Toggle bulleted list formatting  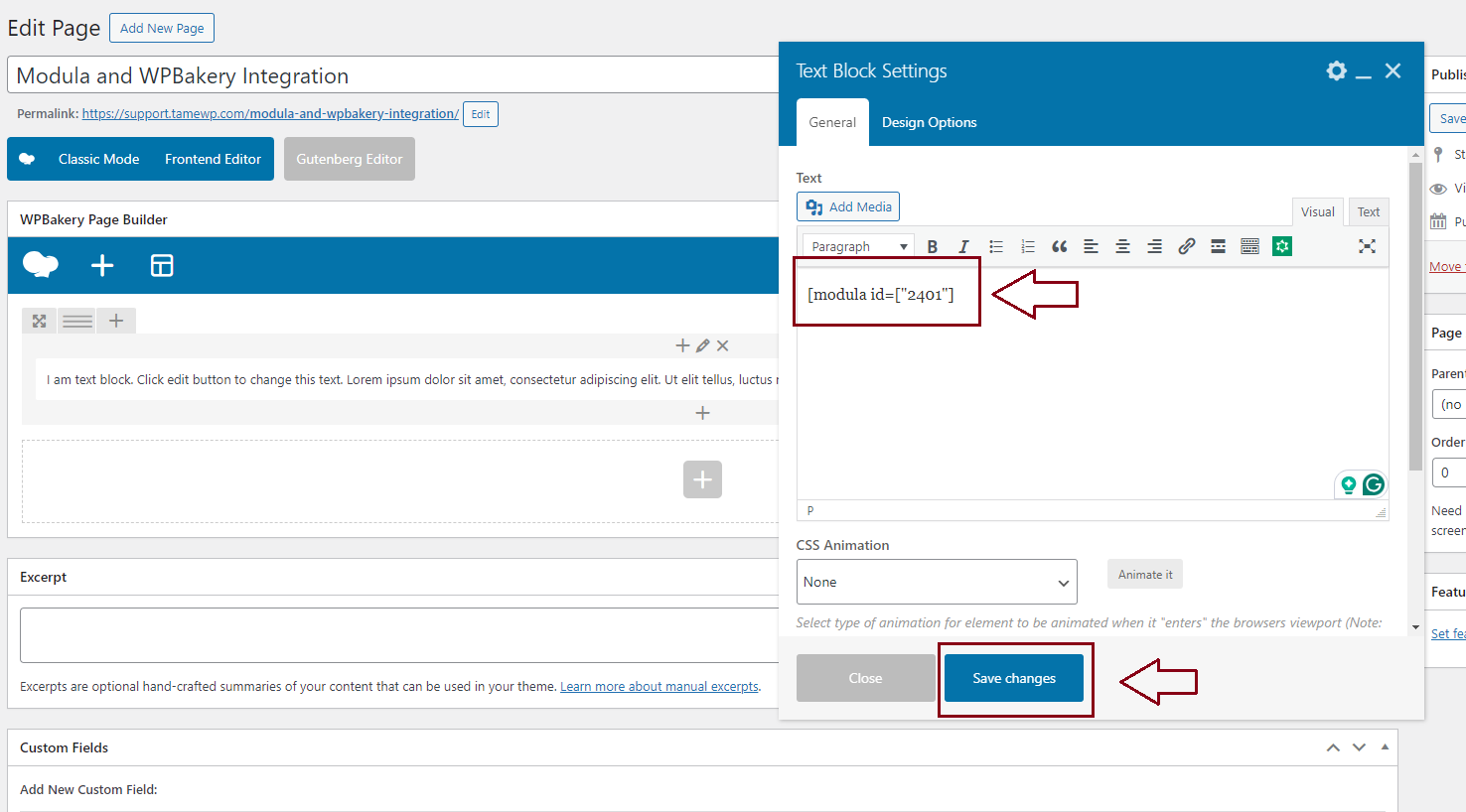995,247
